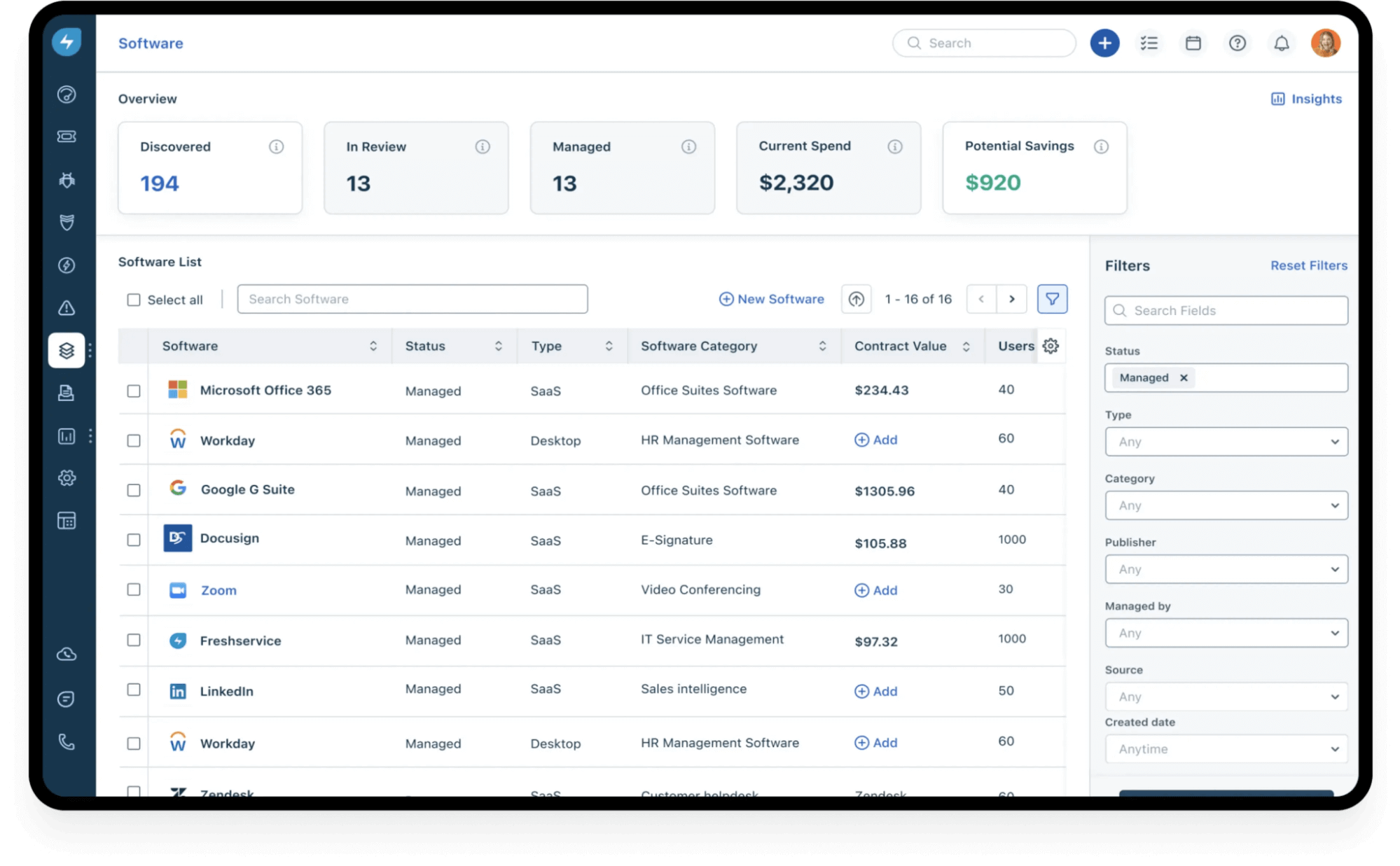Viewport: 1400px width, 866px height.
Task: Open the checklist view icon
Action: coord(1149,42)
